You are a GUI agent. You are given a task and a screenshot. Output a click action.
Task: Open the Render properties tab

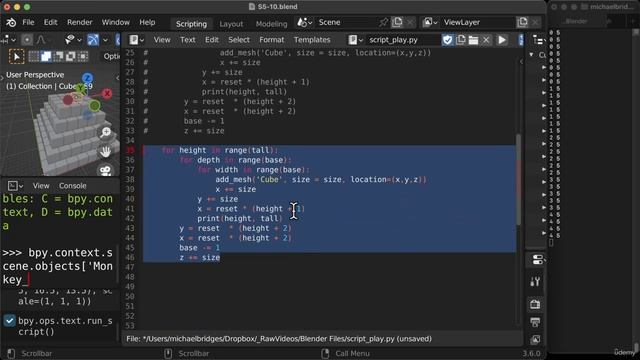[535, 304]
